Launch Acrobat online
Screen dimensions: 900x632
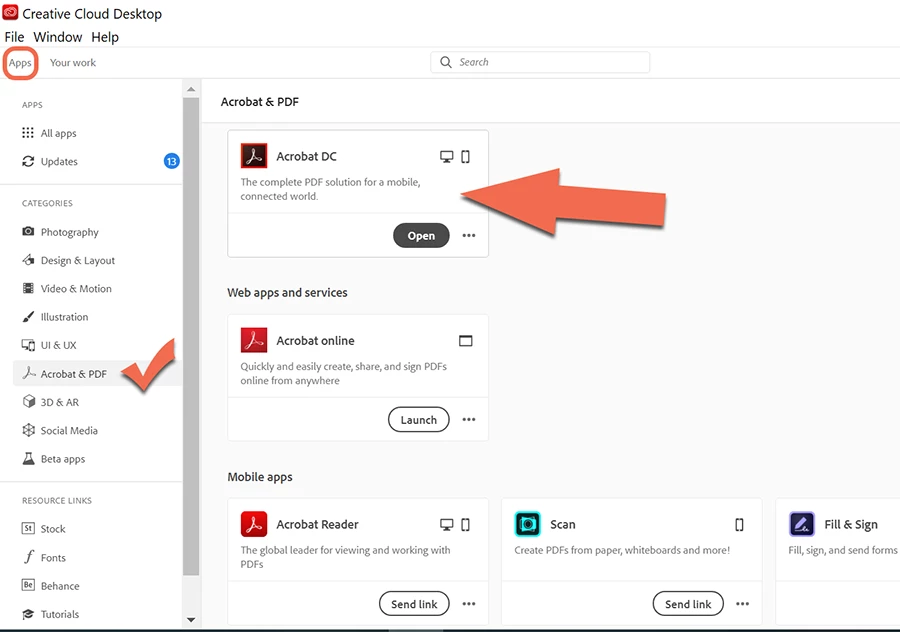[x=418, y=420]
